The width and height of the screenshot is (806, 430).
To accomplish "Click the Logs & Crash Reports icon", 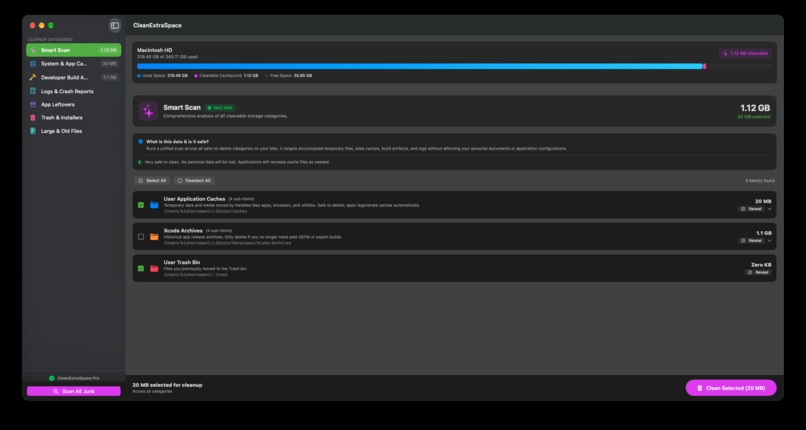I will [x=33, y=91].
